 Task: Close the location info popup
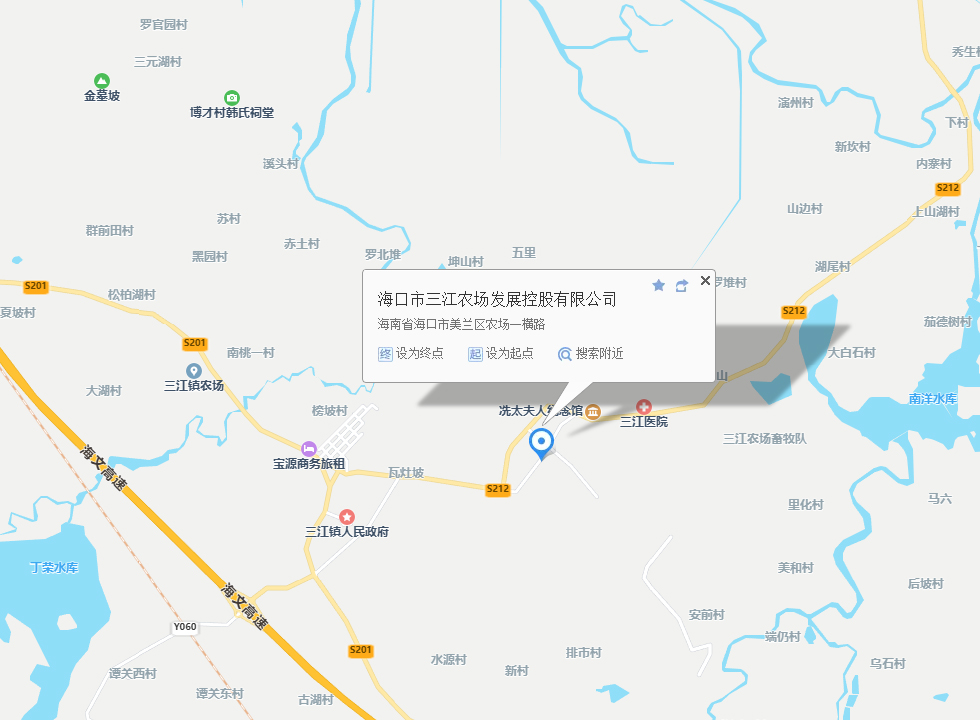pyautogui.click(x=705, y=281)
